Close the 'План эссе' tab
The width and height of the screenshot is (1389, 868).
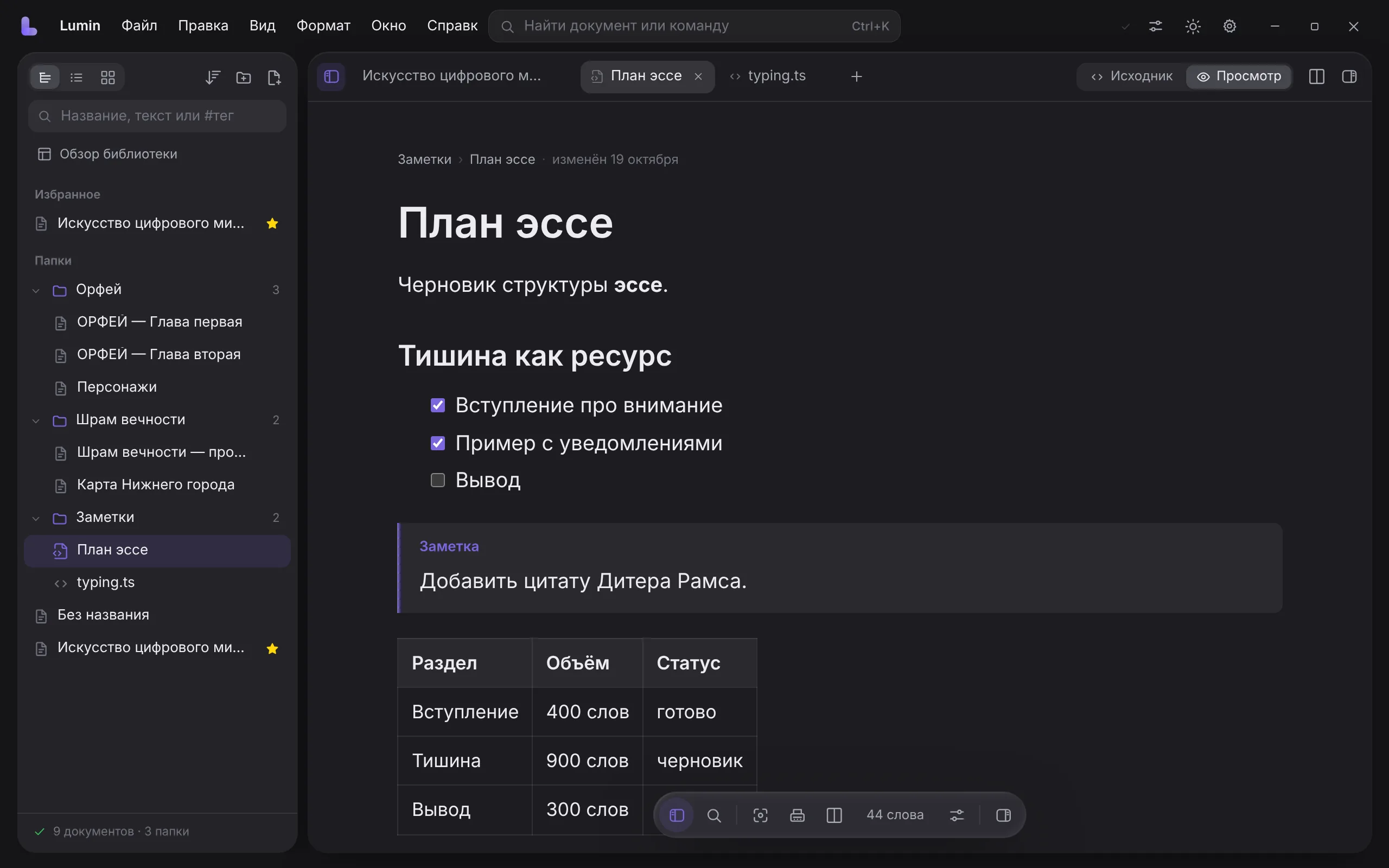click(x=698, y=76)
